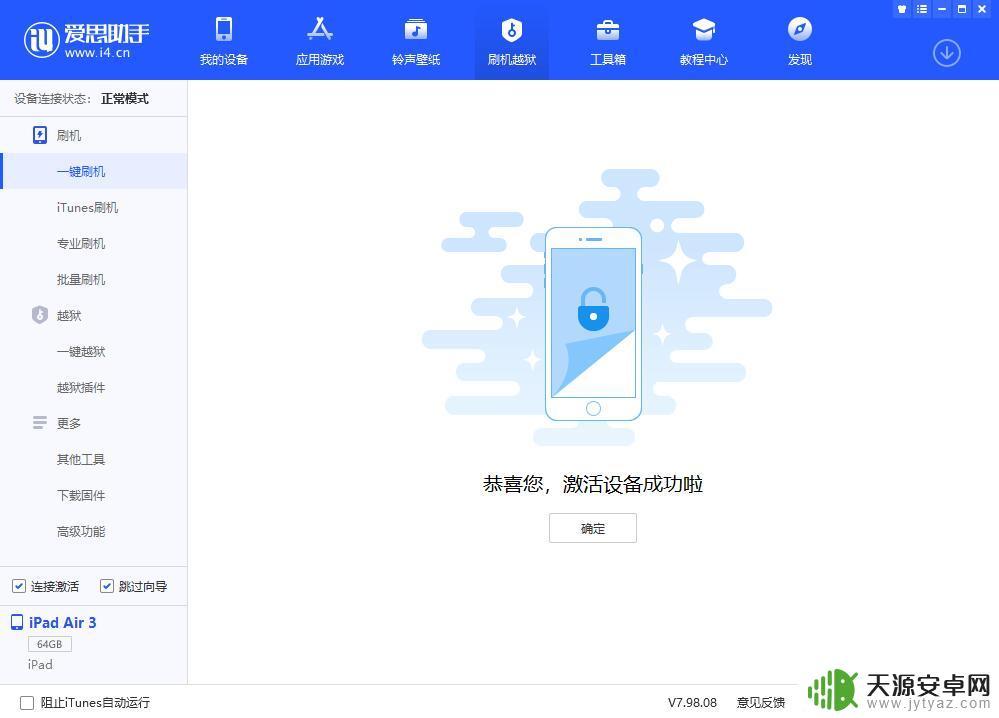Click the 更多 section heading
Viewport: 999px width, 718px height.
pyautogui.click(x=69, y=423)
